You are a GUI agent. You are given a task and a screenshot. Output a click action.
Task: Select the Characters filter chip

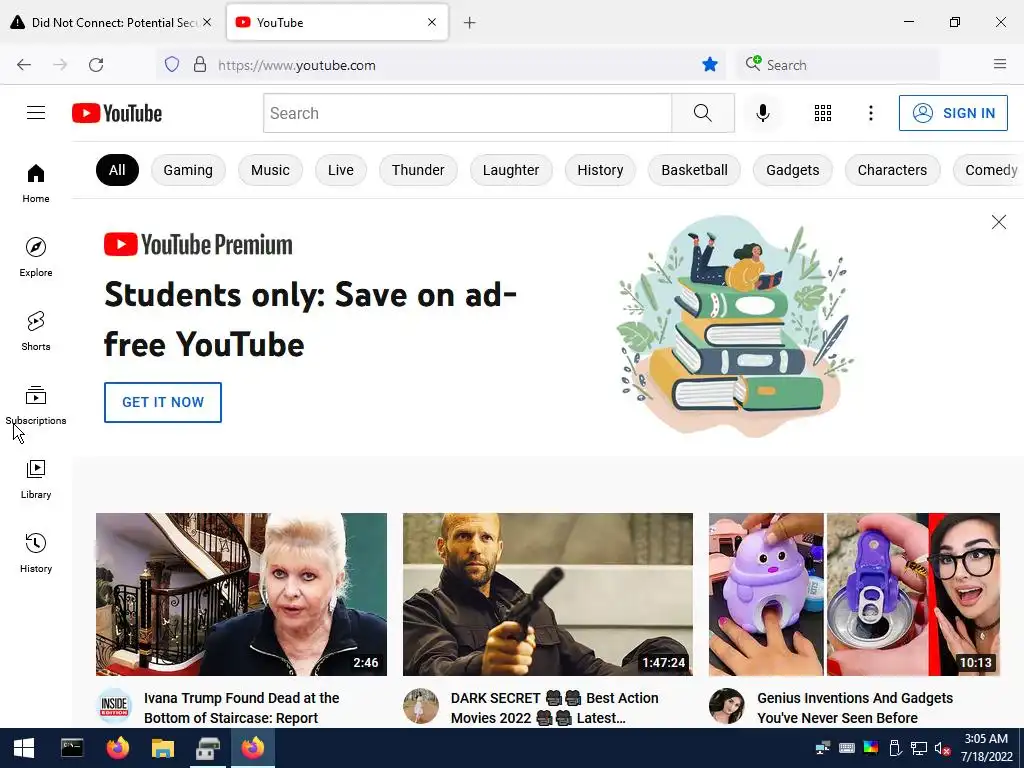point(892,170)
